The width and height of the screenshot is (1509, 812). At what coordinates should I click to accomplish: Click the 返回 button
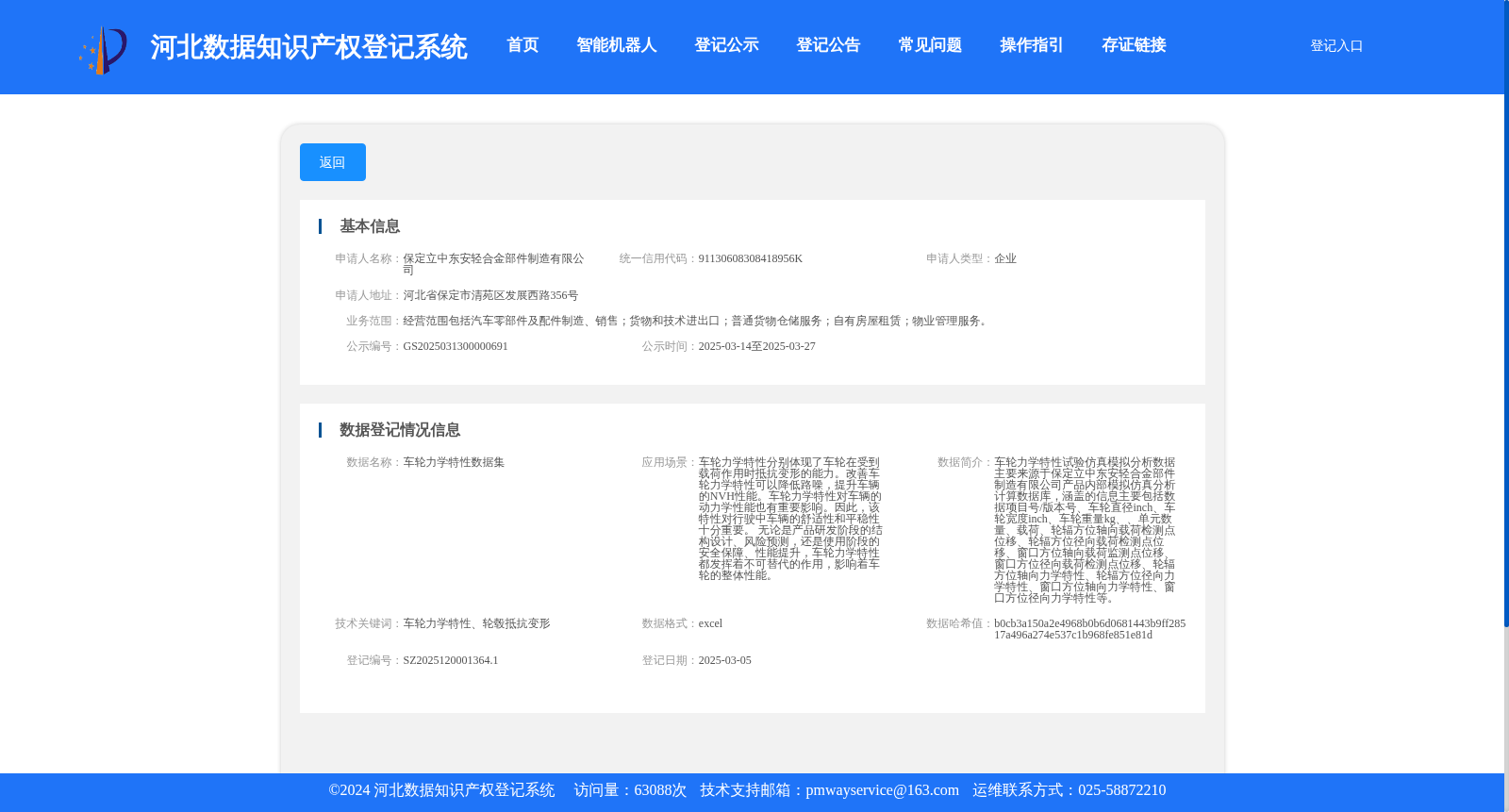pyautogui.click(x=333, y=162)
